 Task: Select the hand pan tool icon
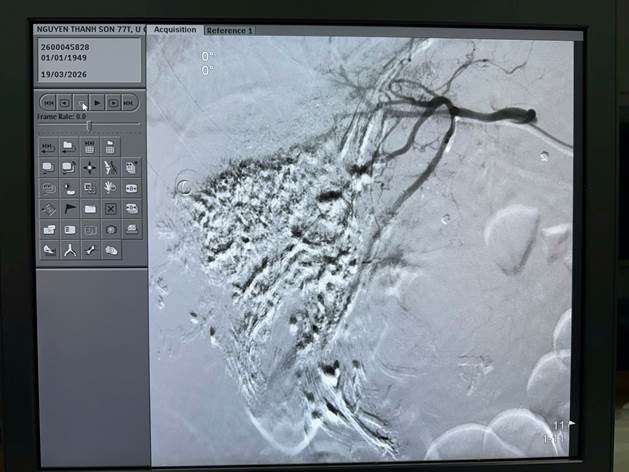coord(110,187)
